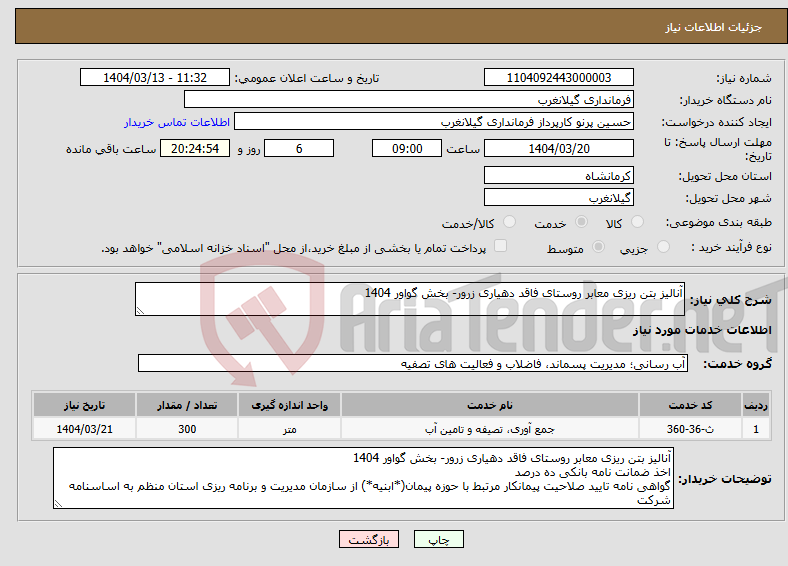This screenshot has height=566, width=788.
Task: Click the شماره نیاز field 1104092443000003
Action: coord(558,77)
